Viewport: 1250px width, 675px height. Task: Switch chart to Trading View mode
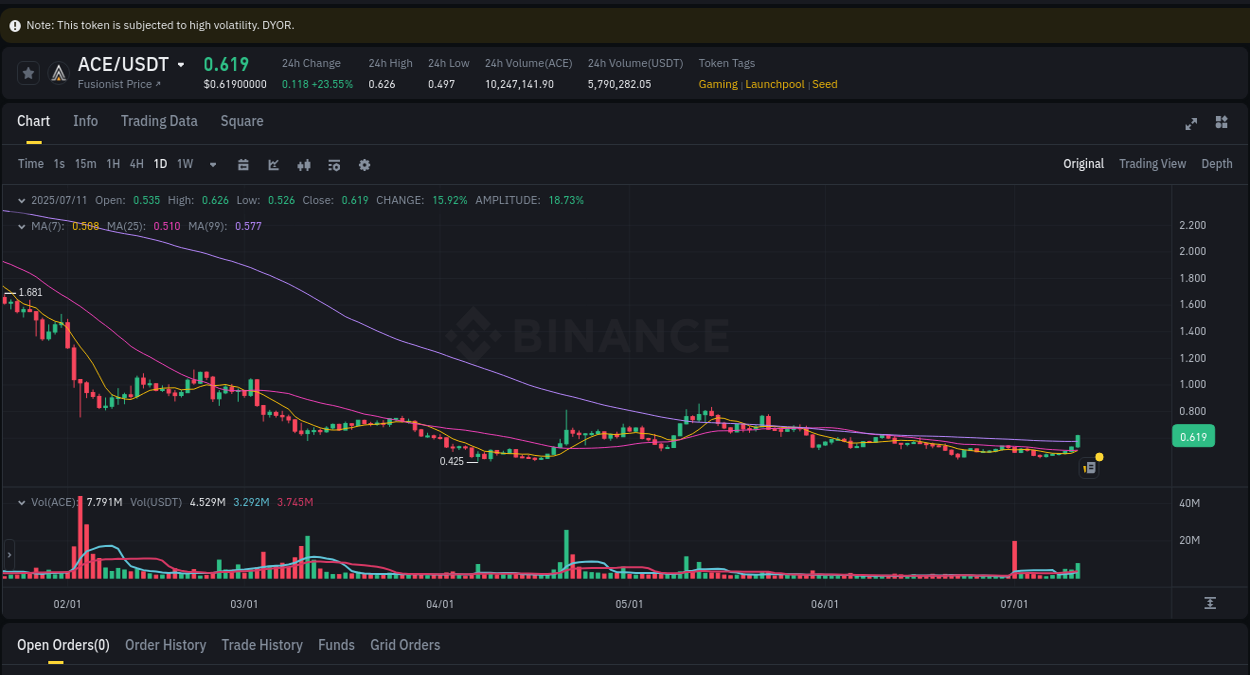pos(1152,163)
